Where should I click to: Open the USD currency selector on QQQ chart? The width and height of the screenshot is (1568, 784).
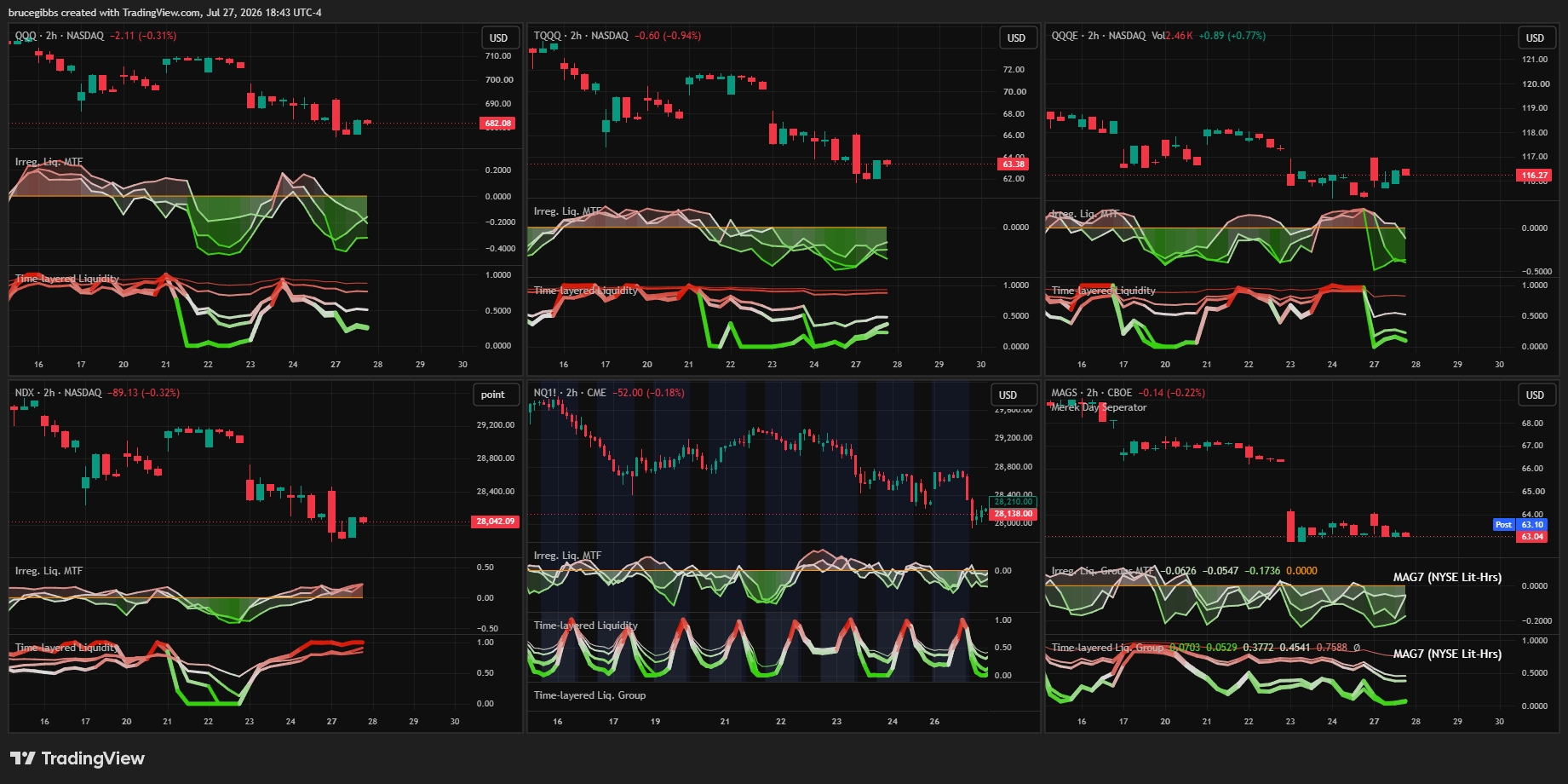[499, 38]
